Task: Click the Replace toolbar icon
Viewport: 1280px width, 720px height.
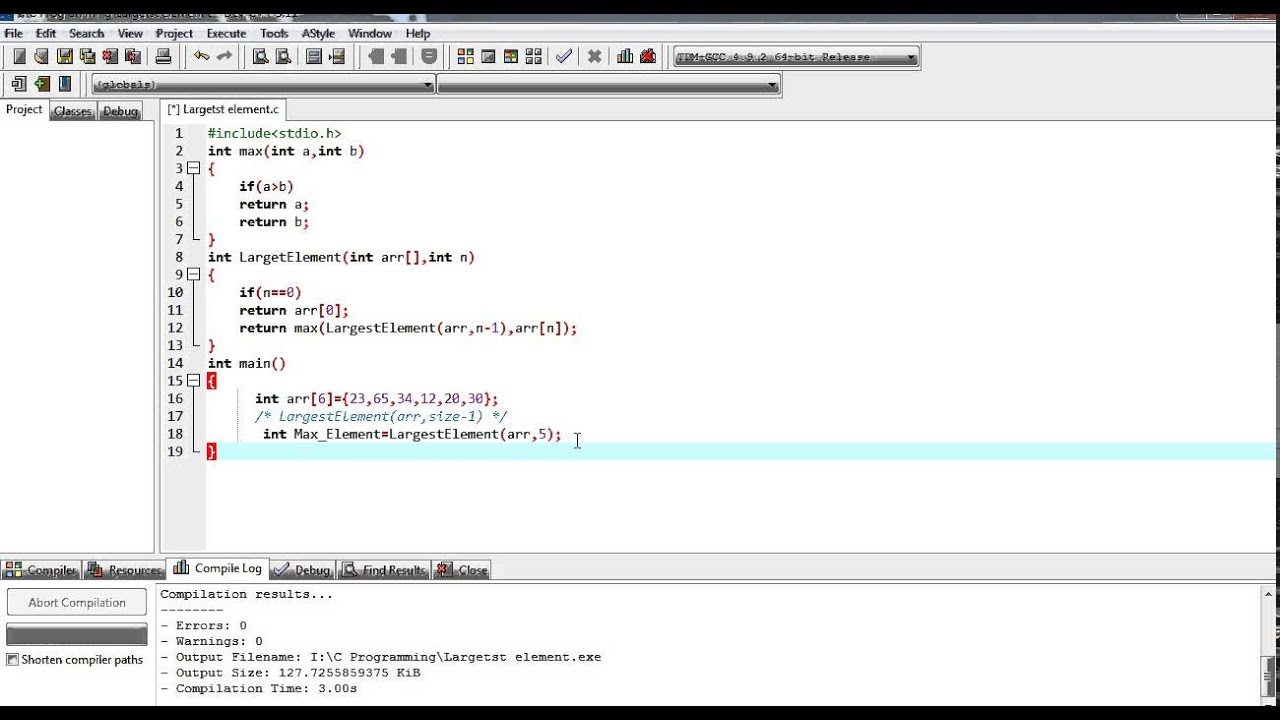Action: (283, 57)
